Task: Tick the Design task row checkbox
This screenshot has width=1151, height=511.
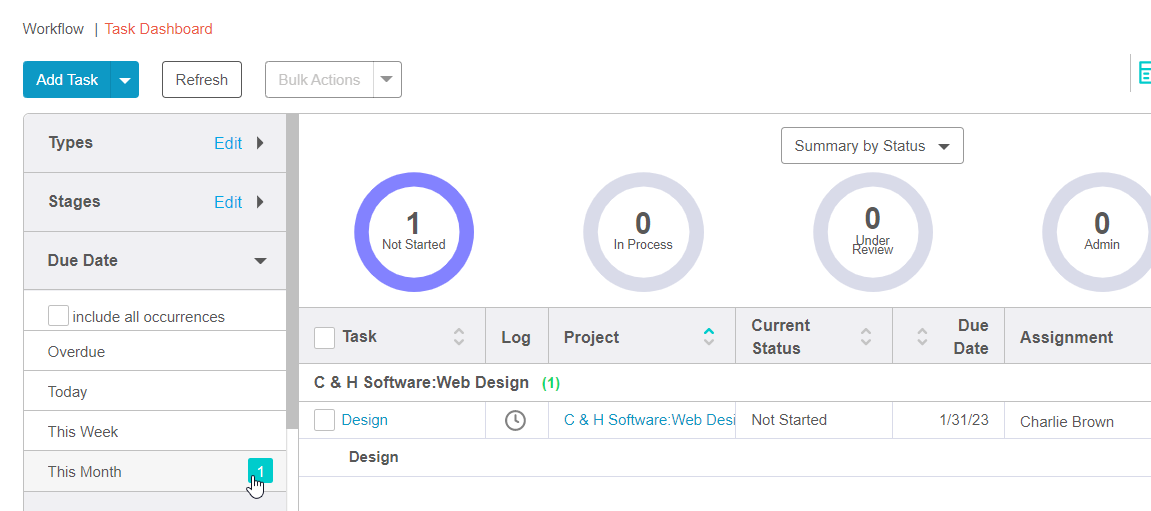Action: [x=324, y=420]
